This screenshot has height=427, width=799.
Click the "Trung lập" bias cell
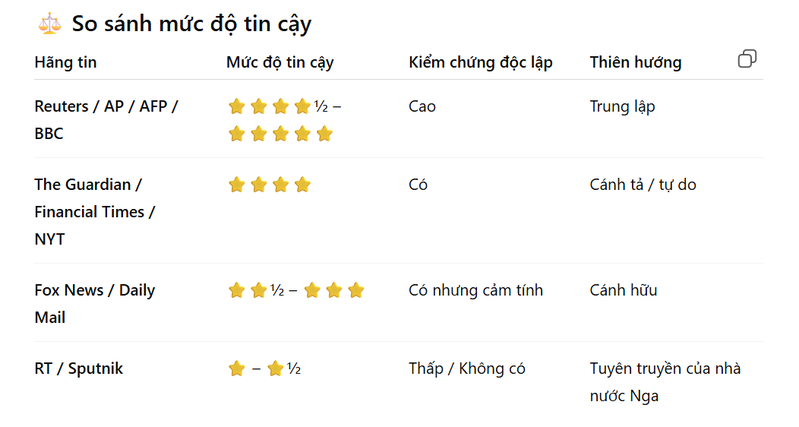click(622, 106)
